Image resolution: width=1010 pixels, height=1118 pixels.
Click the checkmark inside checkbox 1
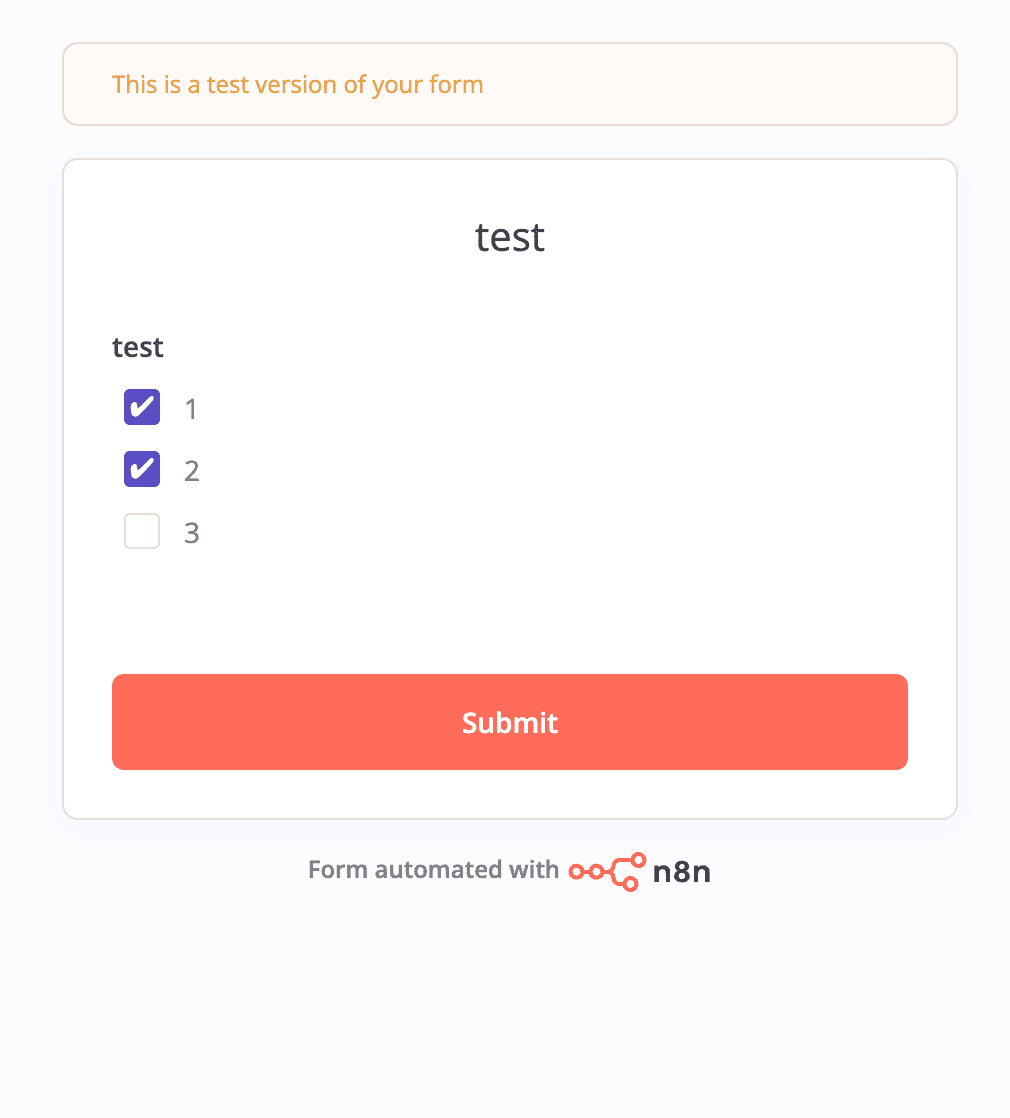point(141,407)
